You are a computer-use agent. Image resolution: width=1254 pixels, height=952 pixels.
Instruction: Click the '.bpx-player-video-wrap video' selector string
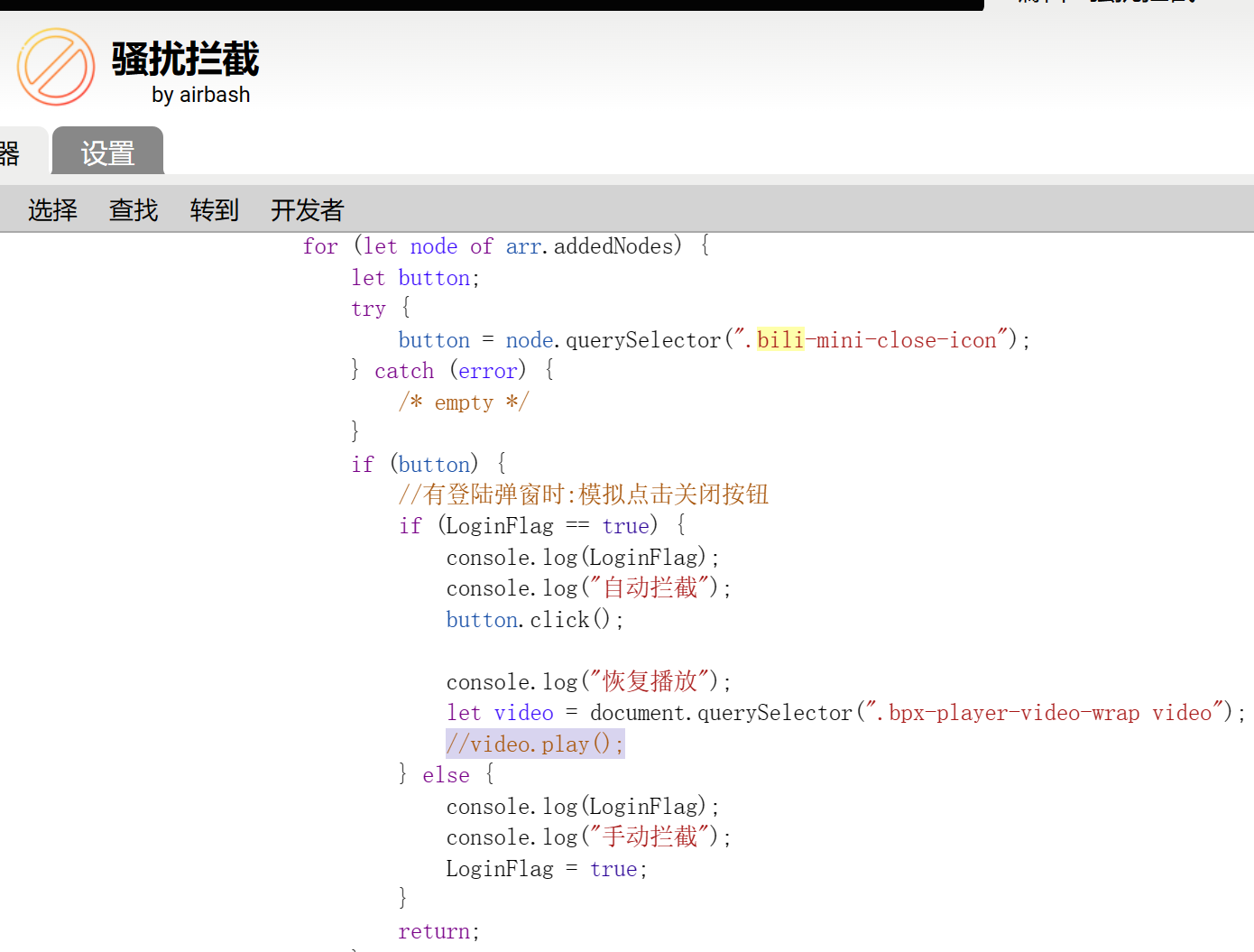pos(1049,713)
